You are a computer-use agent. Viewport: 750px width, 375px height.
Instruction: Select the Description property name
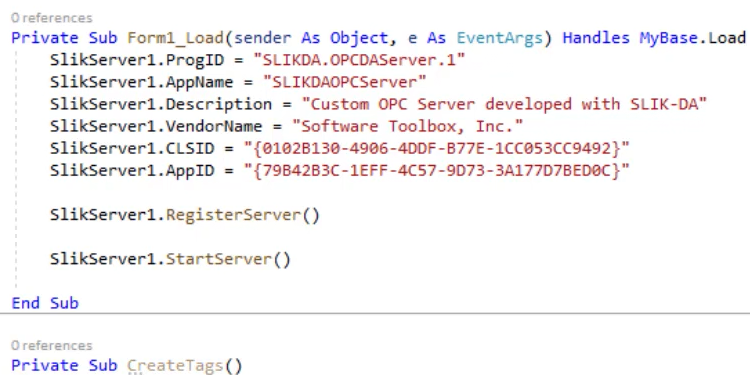coord(219,104)
